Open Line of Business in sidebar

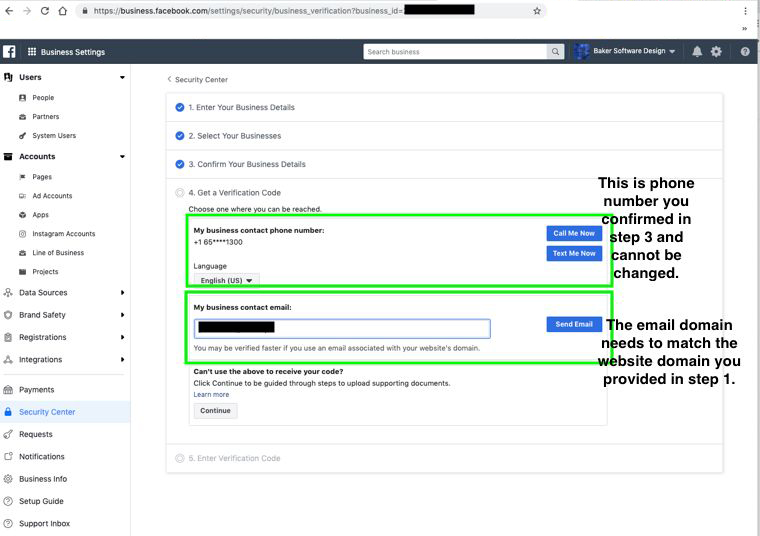(x=58, y=253)
